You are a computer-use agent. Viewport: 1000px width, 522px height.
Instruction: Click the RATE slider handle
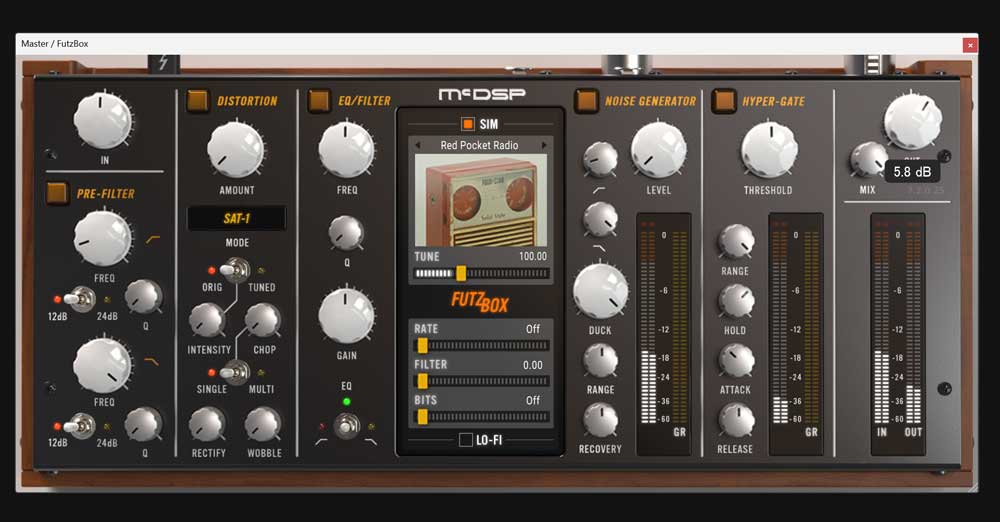[x=422, y=345]
